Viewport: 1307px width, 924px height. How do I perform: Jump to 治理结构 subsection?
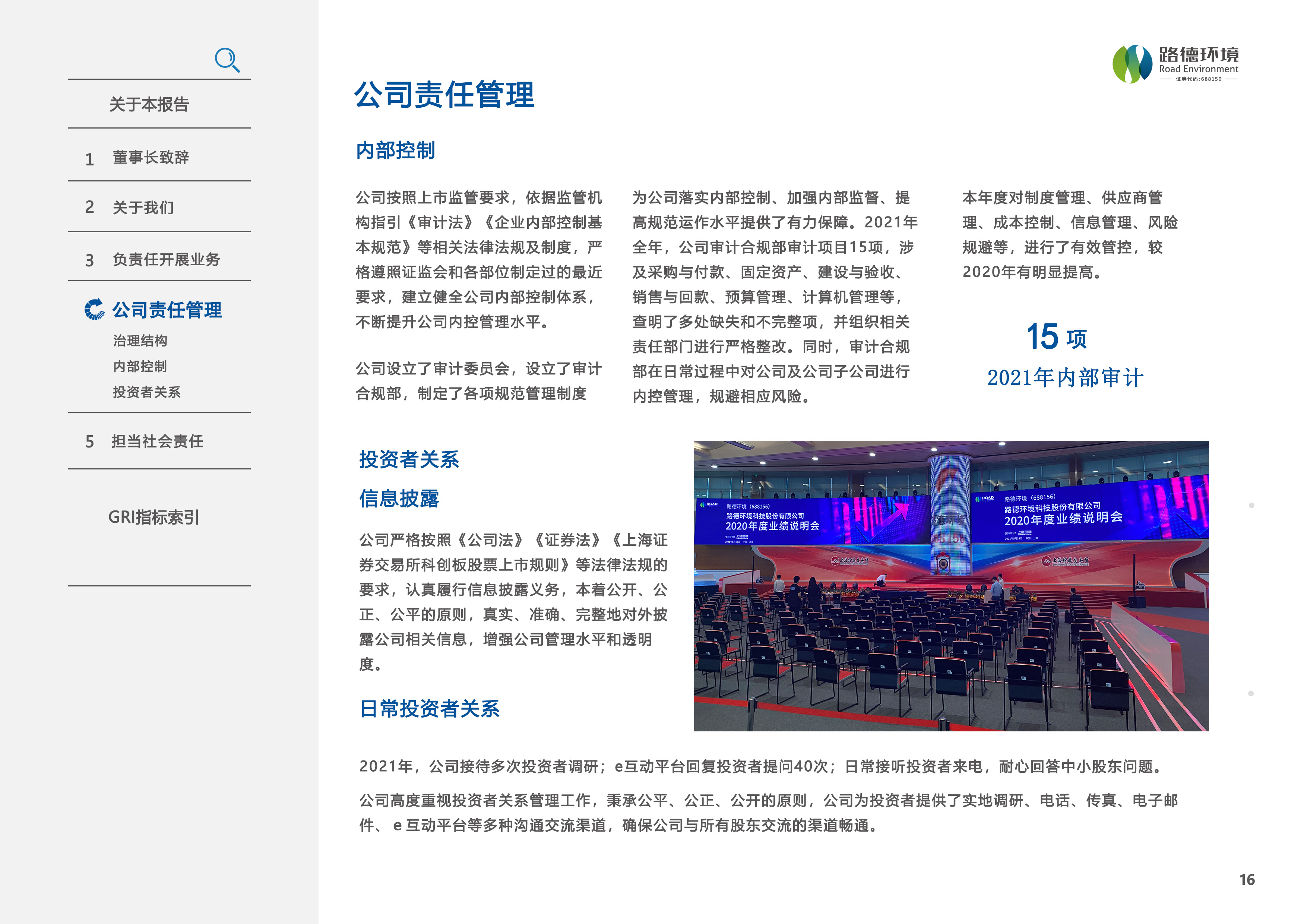140,341
